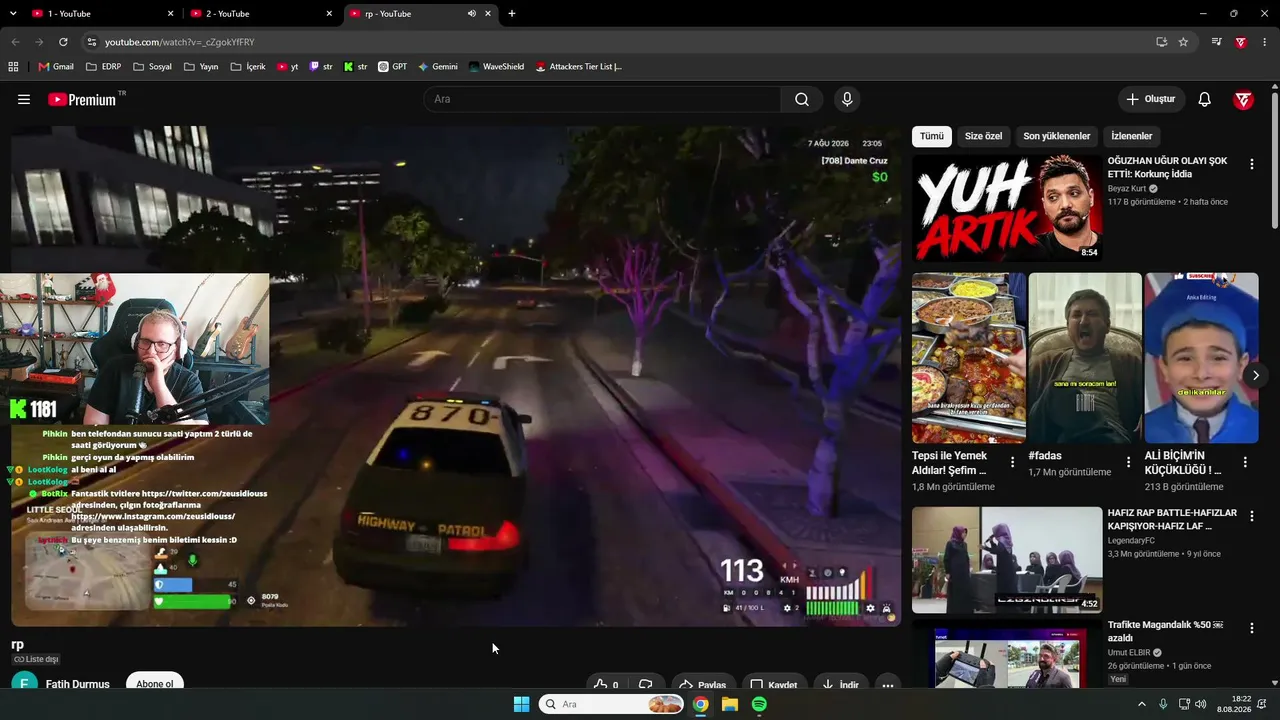Open Attackers Tier List bookmark
The height and width of the screenshot is (720, 1280).
[579, 67]
